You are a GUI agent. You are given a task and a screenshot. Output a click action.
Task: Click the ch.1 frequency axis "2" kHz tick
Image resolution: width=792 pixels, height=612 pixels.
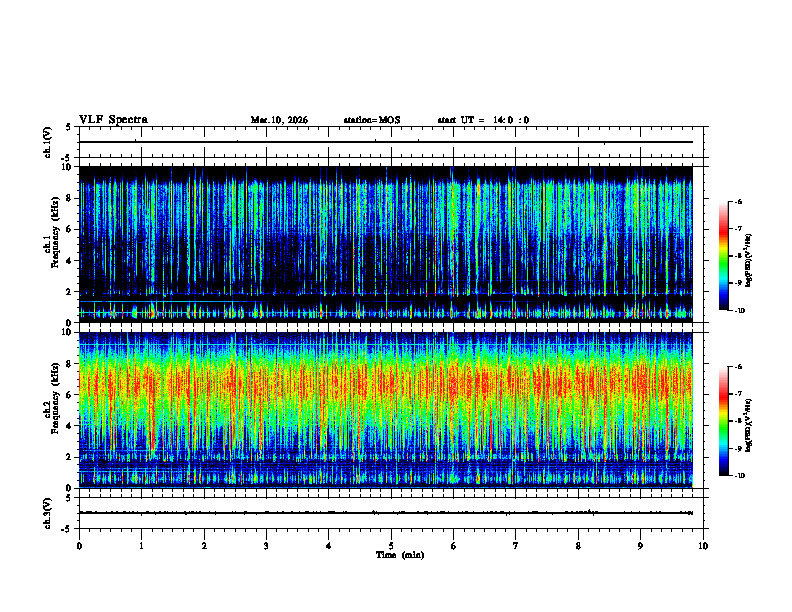click(69, 292)
